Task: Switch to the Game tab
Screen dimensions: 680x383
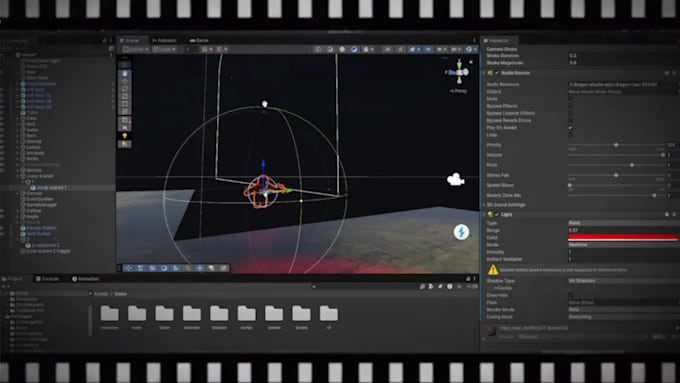Action: (199, 40)
